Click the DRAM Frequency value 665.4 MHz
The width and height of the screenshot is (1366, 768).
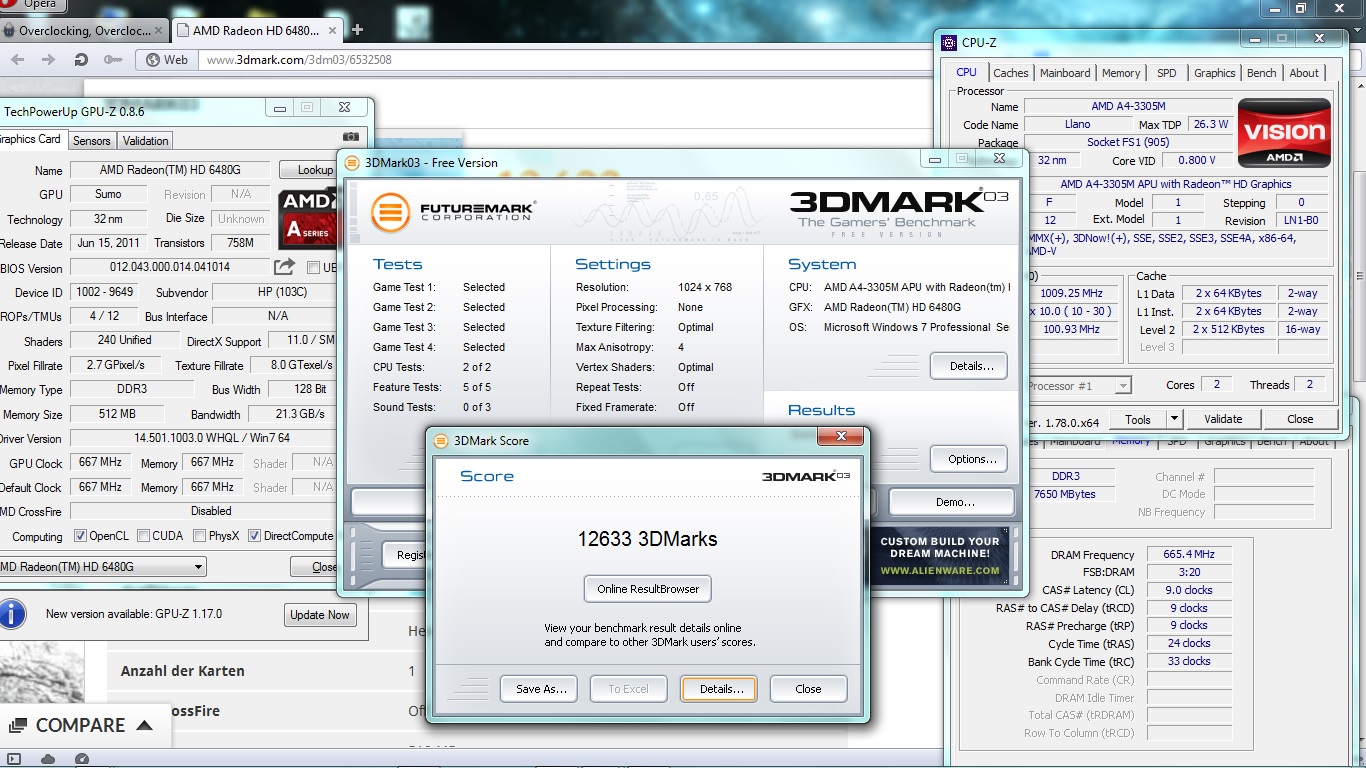pyautogui.click(x=1188, y=555)
